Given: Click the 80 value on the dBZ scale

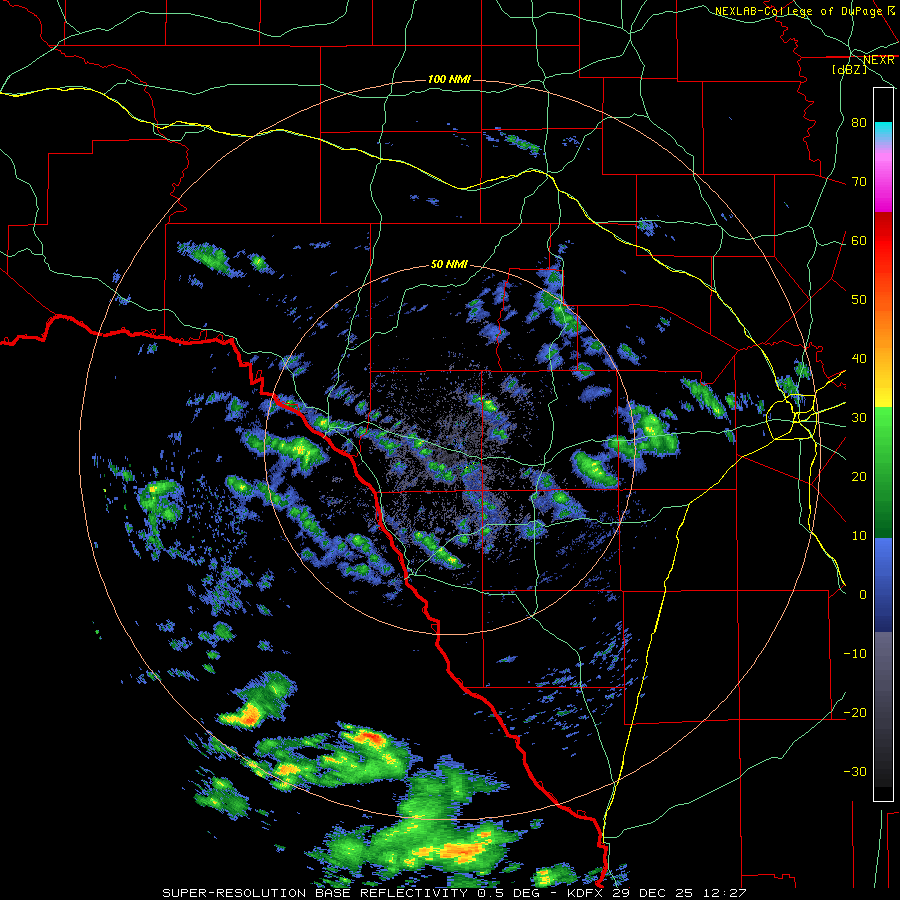Looking at the screenshot, I should (x=859, y=123).
